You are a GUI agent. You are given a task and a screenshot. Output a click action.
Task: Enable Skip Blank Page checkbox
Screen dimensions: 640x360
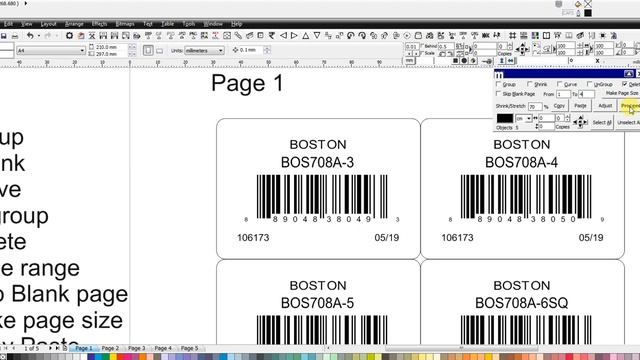498,94
